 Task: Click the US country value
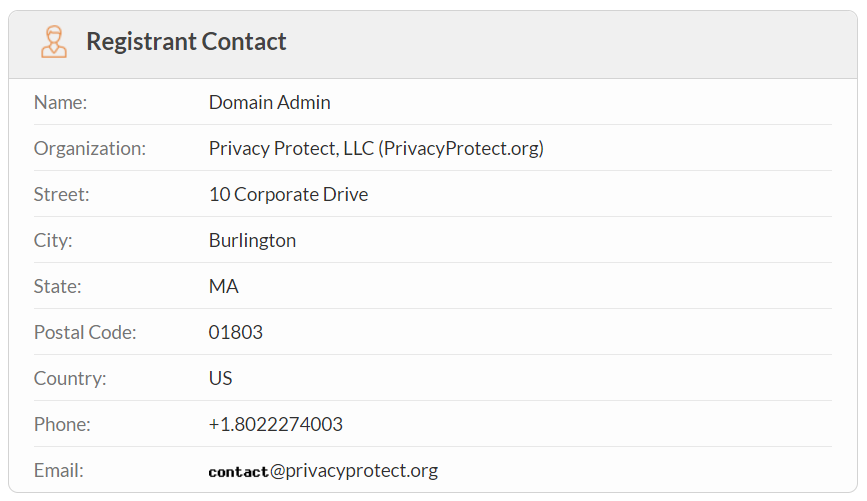pos(220,379)
